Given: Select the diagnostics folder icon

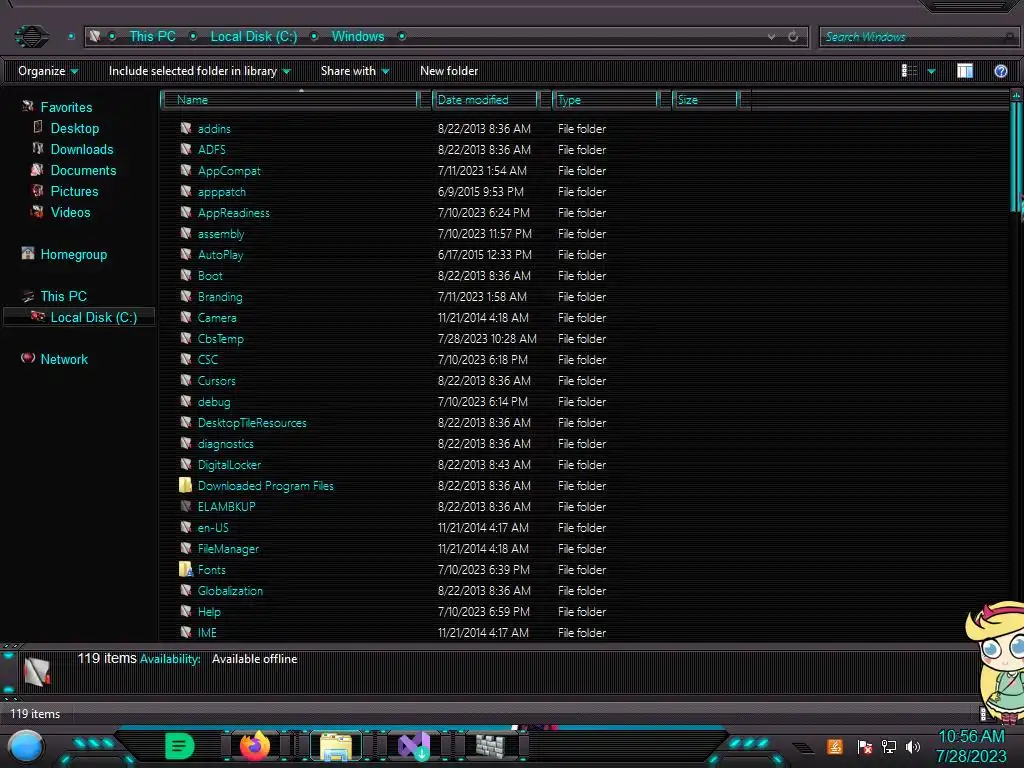Looking at the screenshot, I should (x=185, y=443).
